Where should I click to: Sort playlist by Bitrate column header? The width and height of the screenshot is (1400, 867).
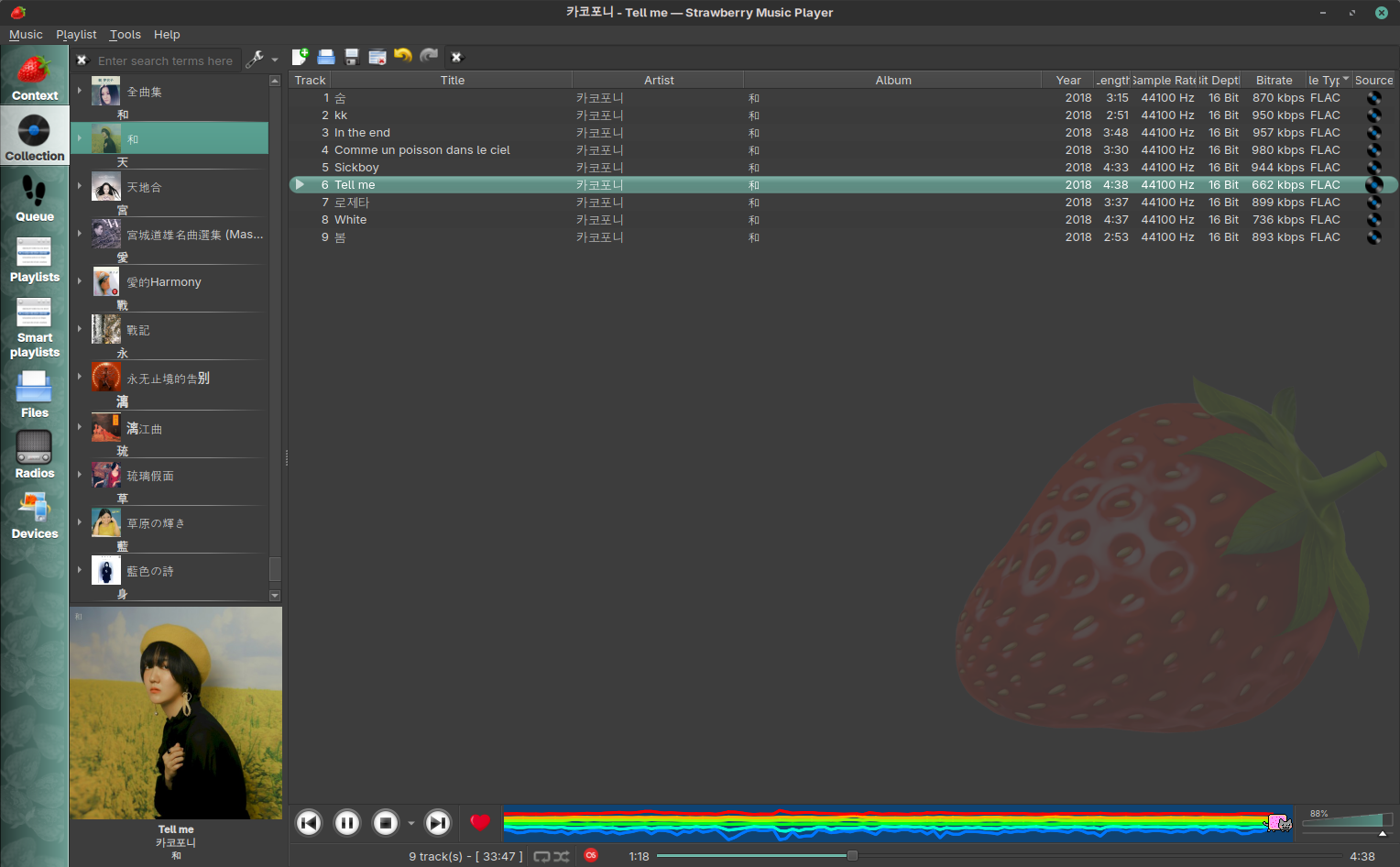coord(1274,81)
